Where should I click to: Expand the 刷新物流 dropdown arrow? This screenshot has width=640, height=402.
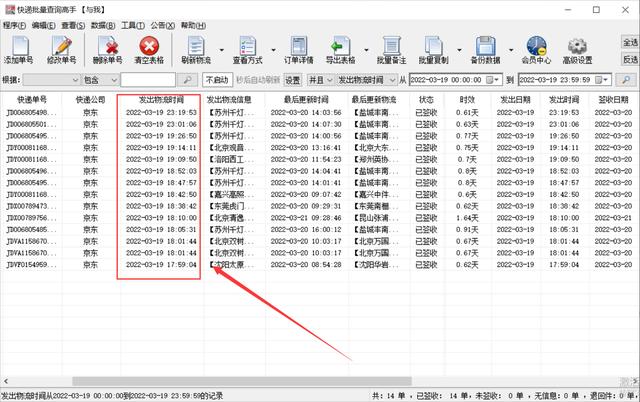222,50
